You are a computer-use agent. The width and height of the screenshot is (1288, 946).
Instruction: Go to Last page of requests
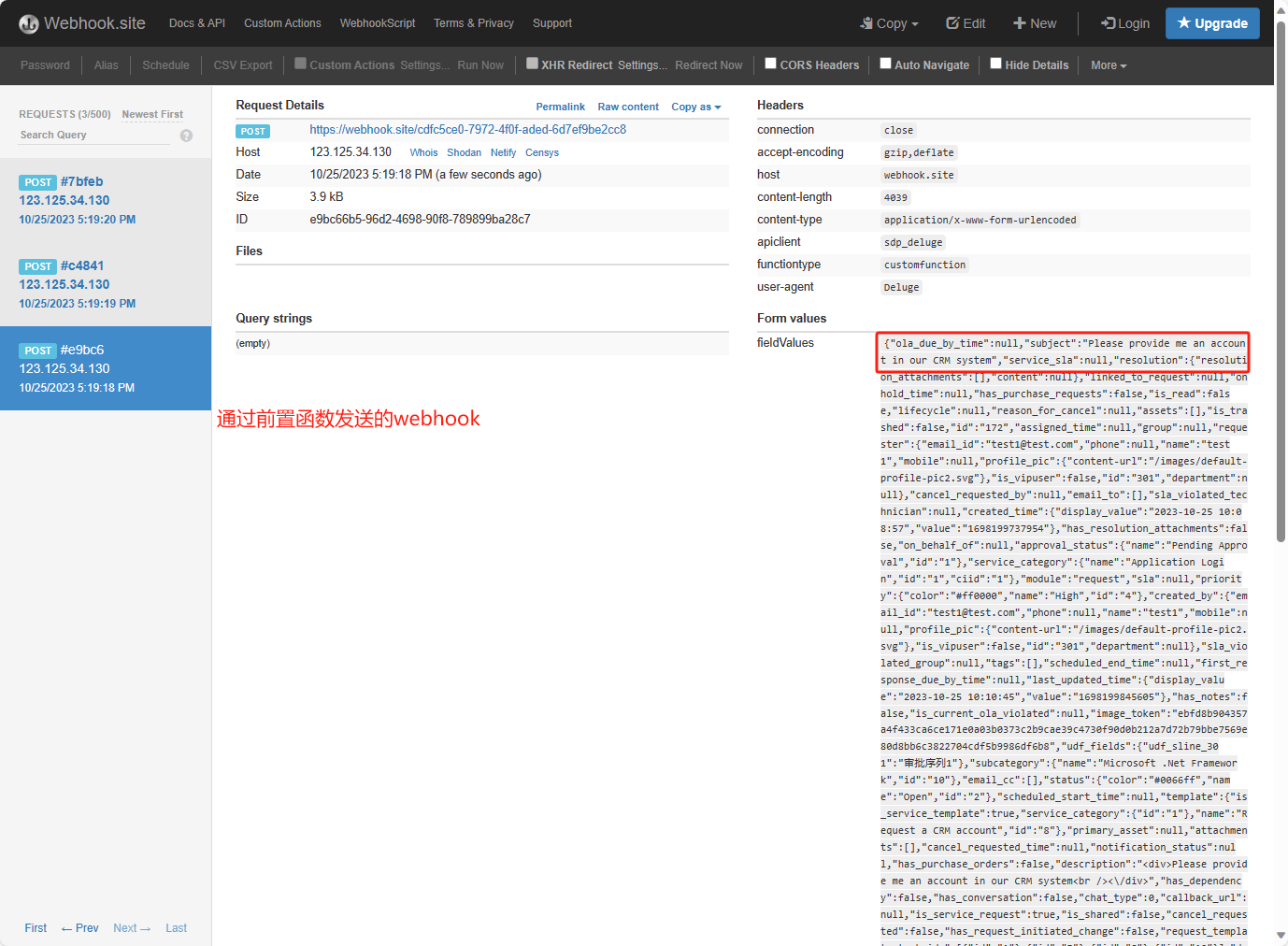(176, 928)
